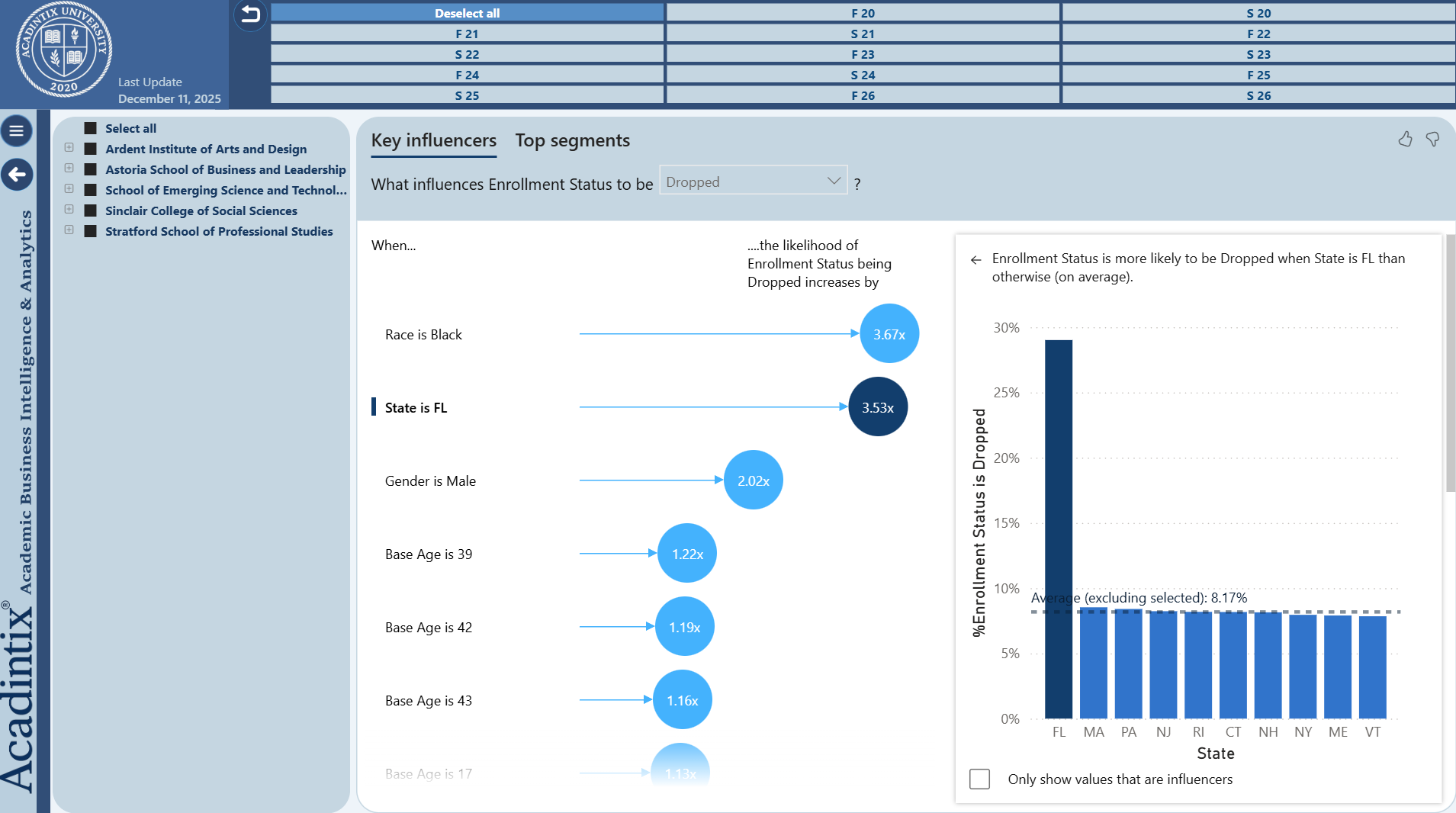Enable Only show values that are influencers

click(979, 779)
